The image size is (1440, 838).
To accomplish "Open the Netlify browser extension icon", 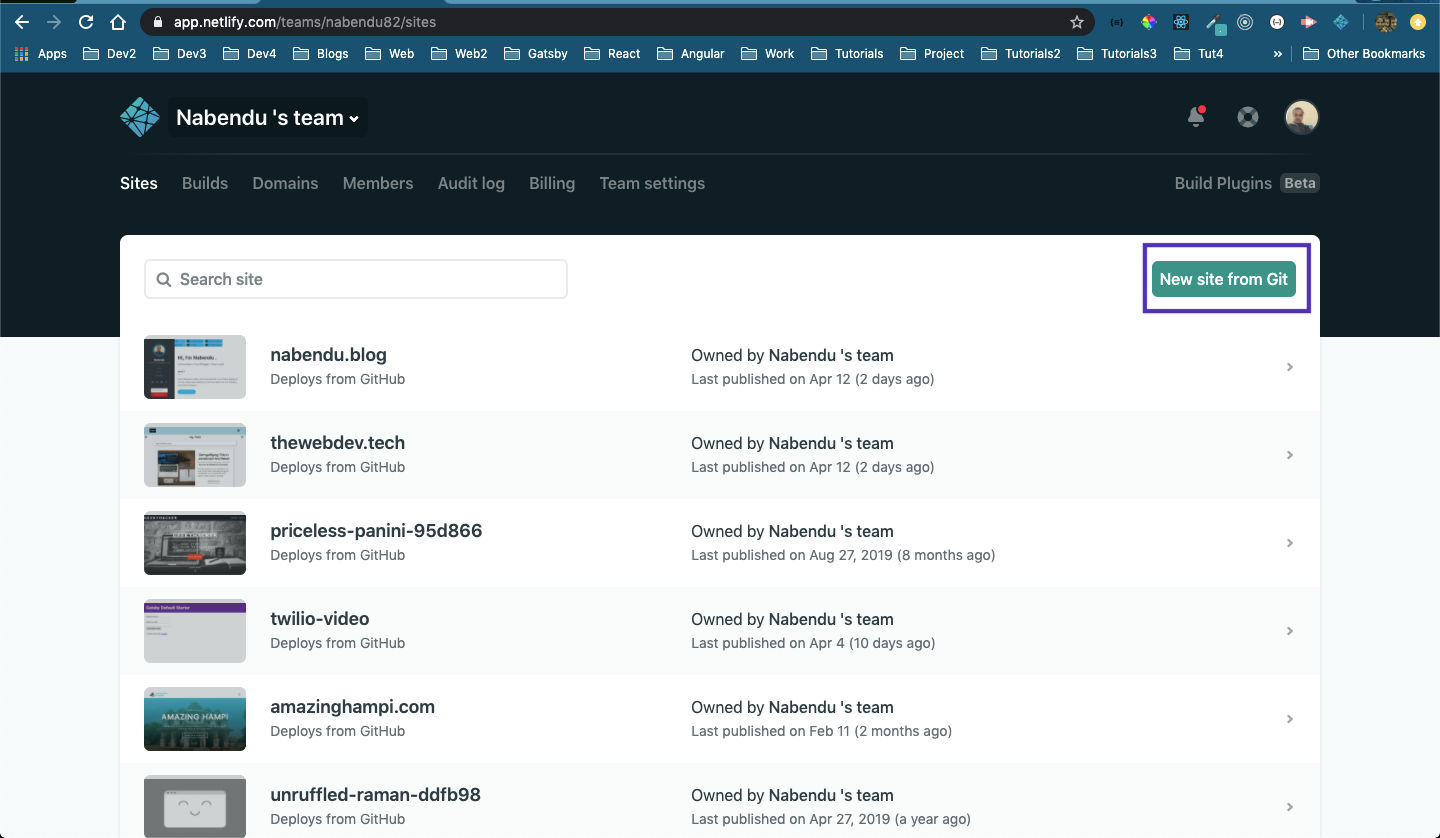I will point(1341,21).
